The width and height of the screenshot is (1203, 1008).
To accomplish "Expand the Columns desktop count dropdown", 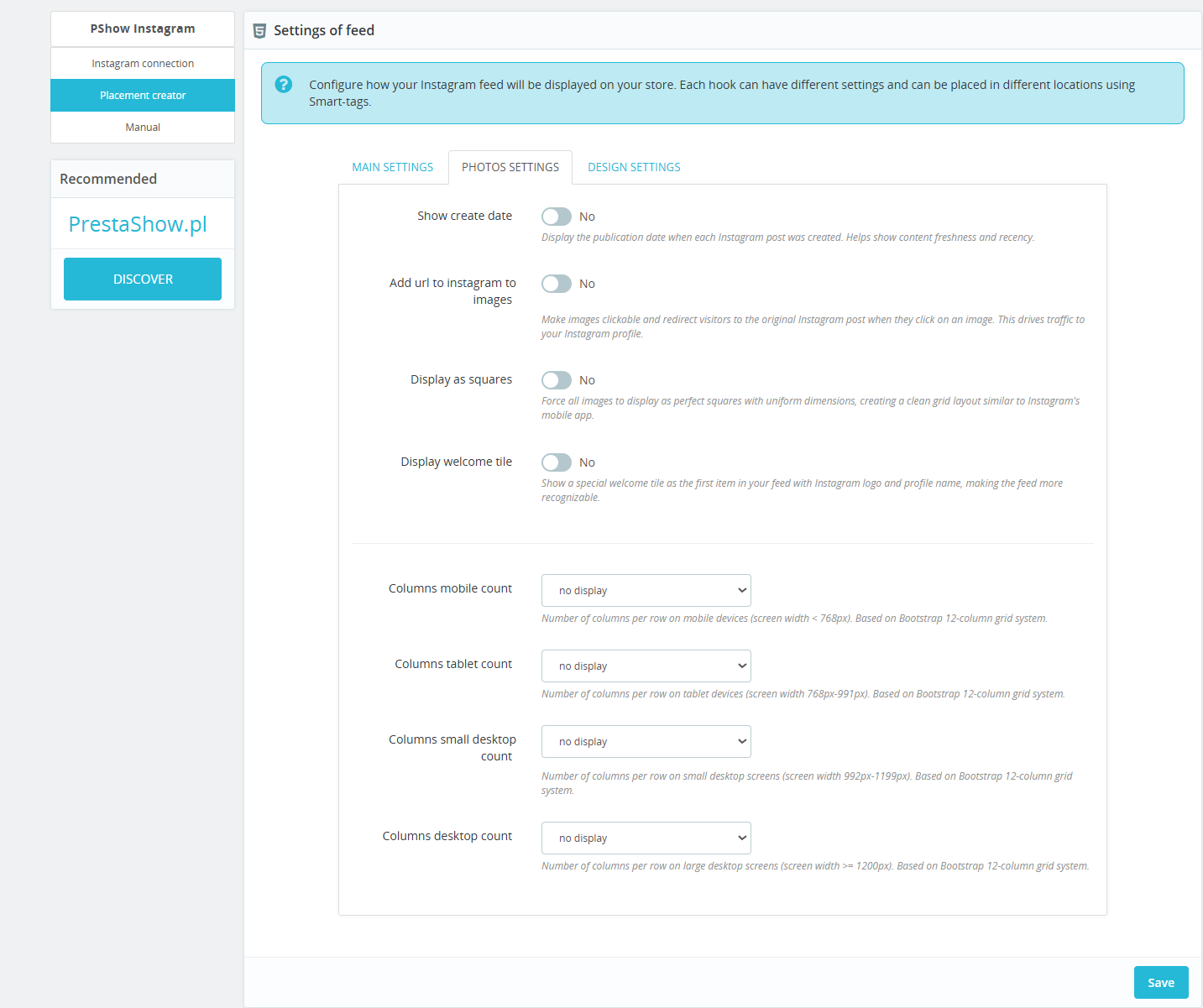I will [646, 838].
